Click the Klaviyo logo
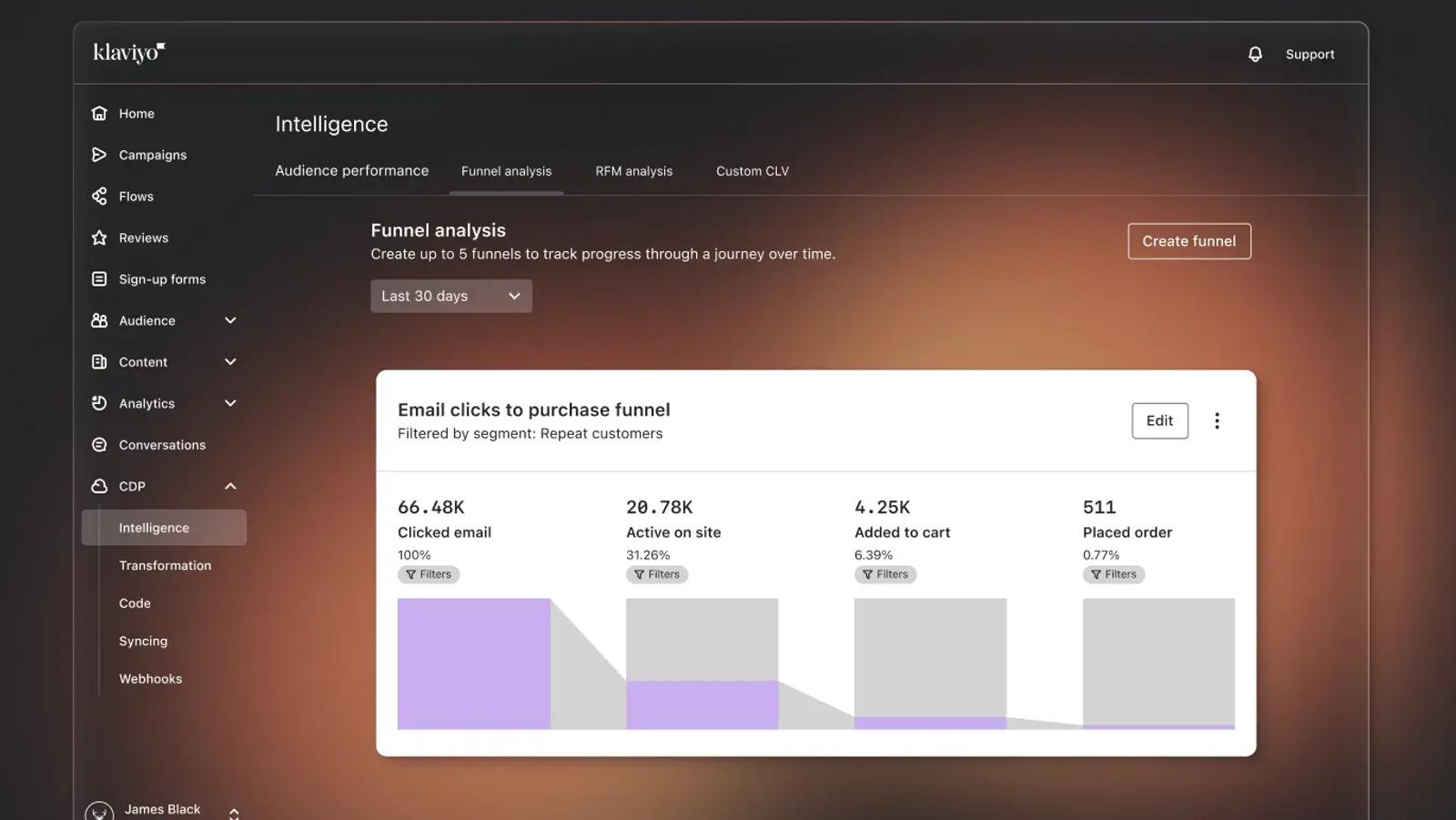The height and width of the screenshot is (820, 1456). coord(129,53)
